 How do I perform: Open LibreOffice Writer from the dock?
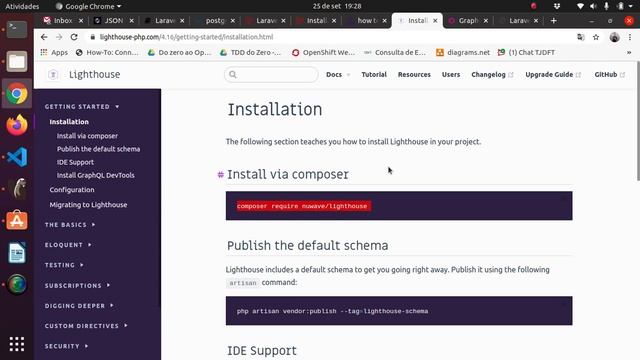click(17, 252)
